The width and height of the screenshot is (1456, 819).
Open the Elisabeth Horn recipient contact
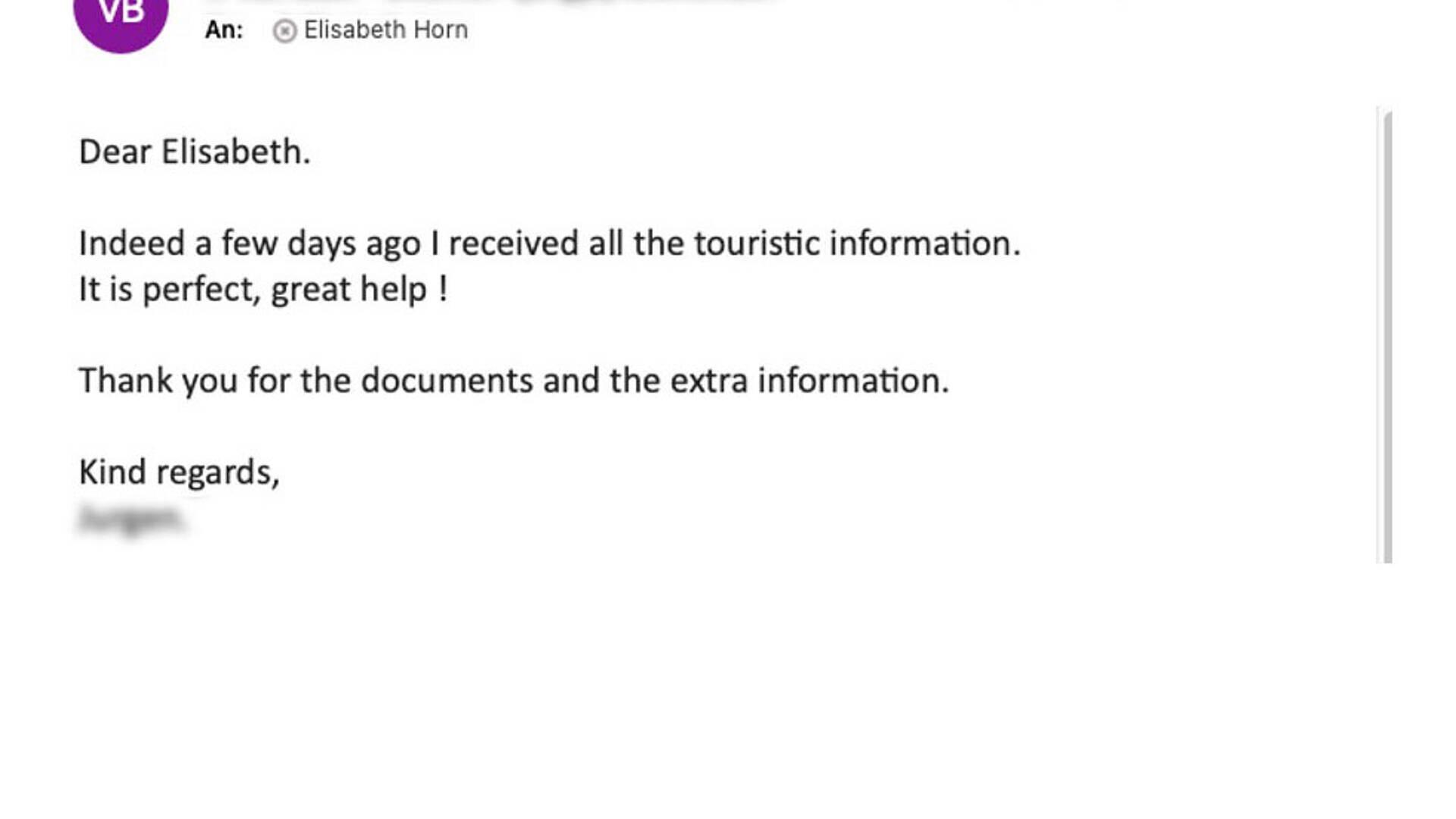pos(386,30)
